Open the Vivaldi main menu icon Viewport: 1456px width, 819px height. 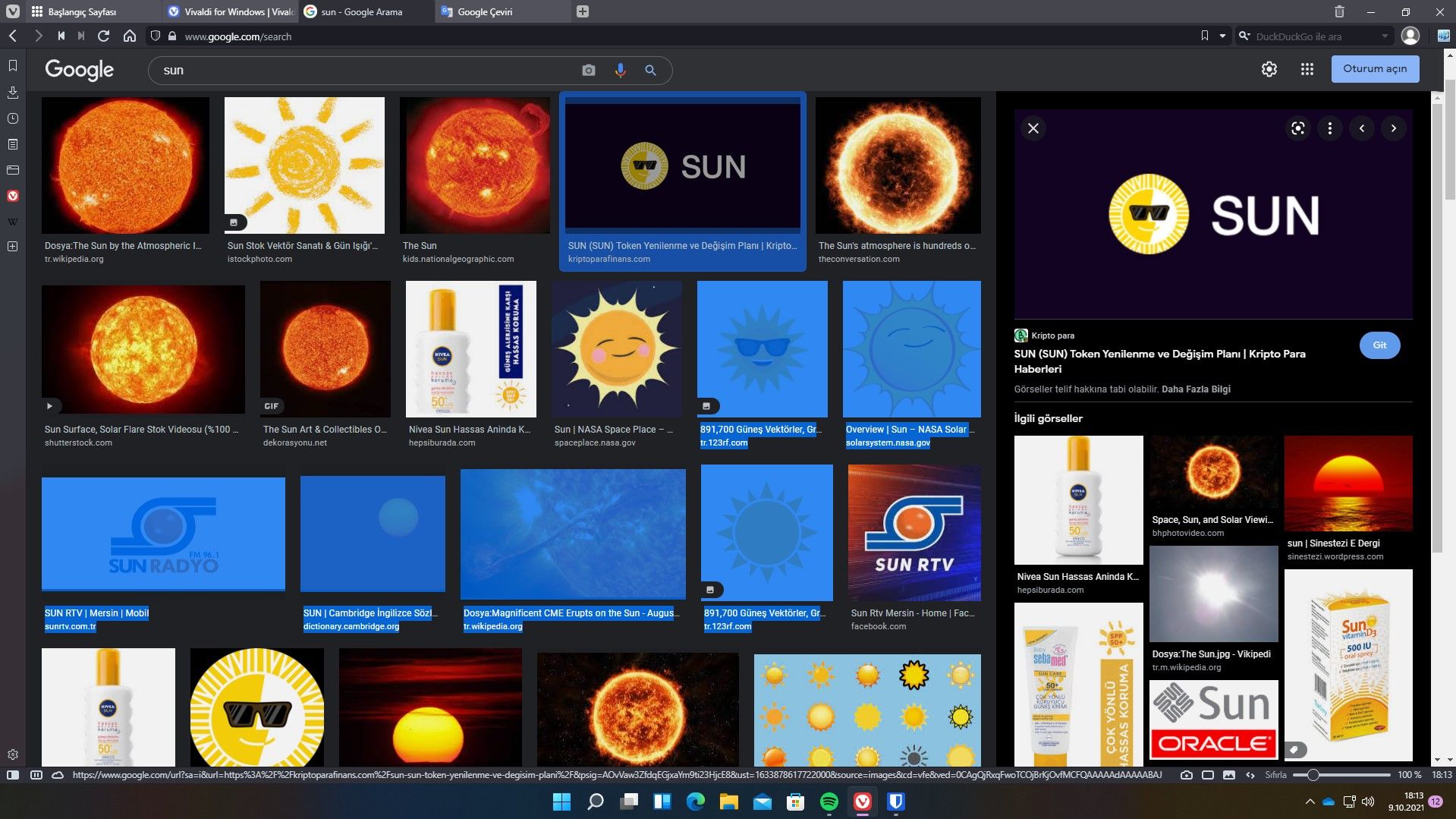click(12, 11)
